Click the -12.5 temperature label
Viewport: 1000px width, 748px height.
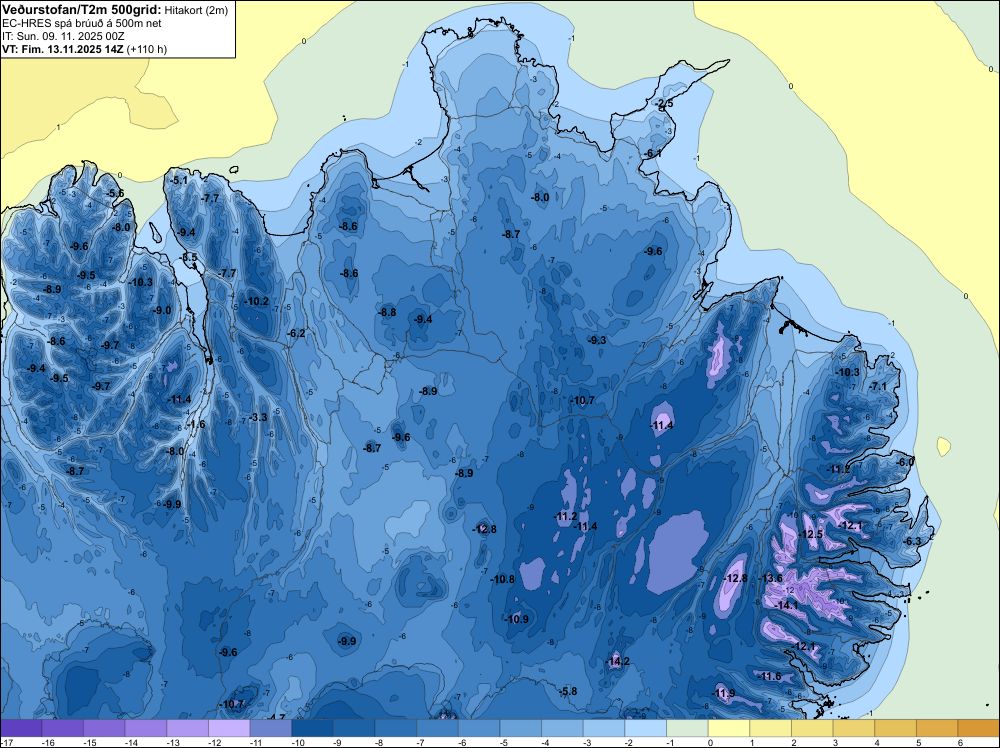pyautogui.click(x=811, y=534)
